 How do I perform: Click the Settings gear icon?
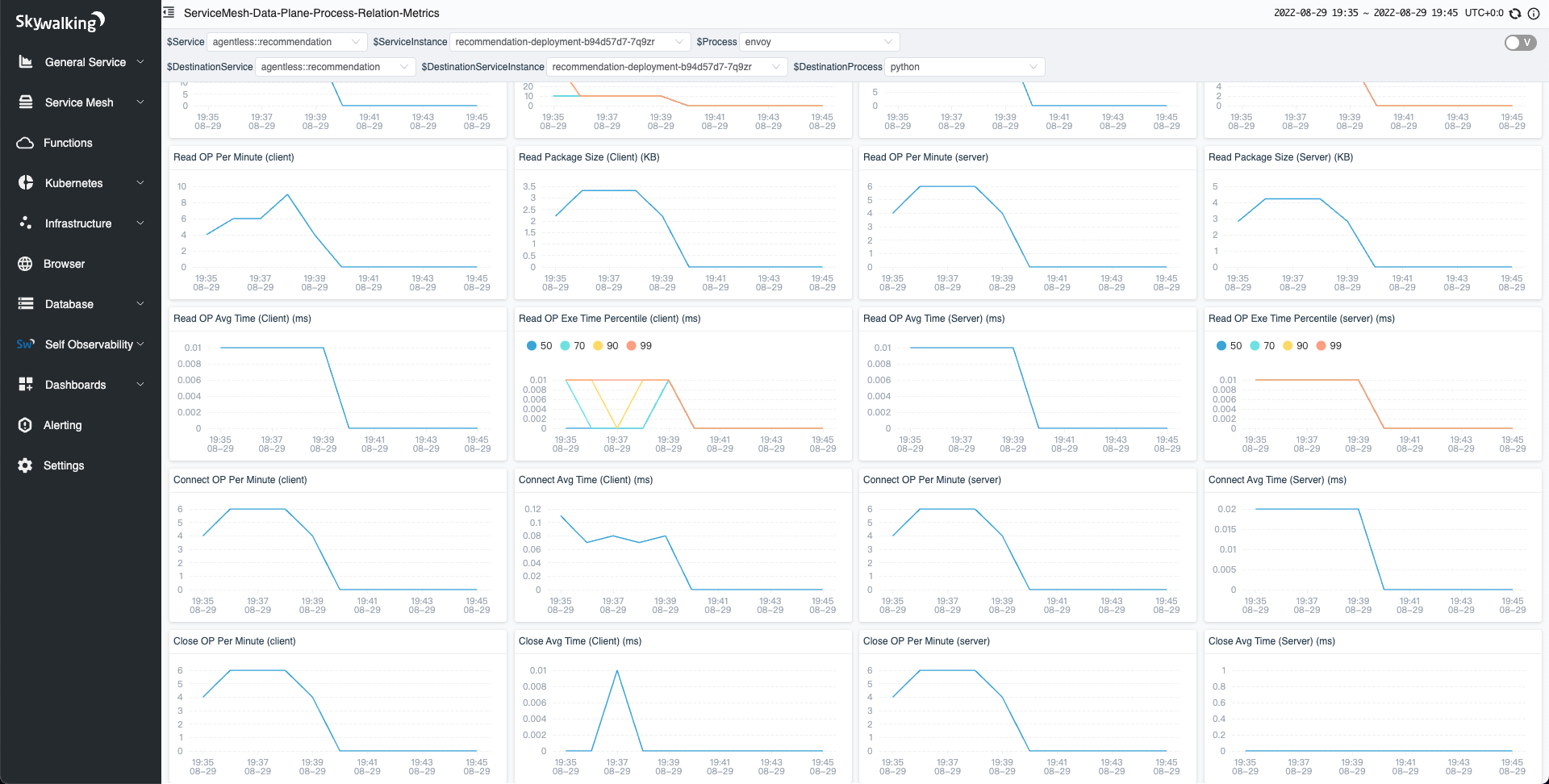[26, 465]
